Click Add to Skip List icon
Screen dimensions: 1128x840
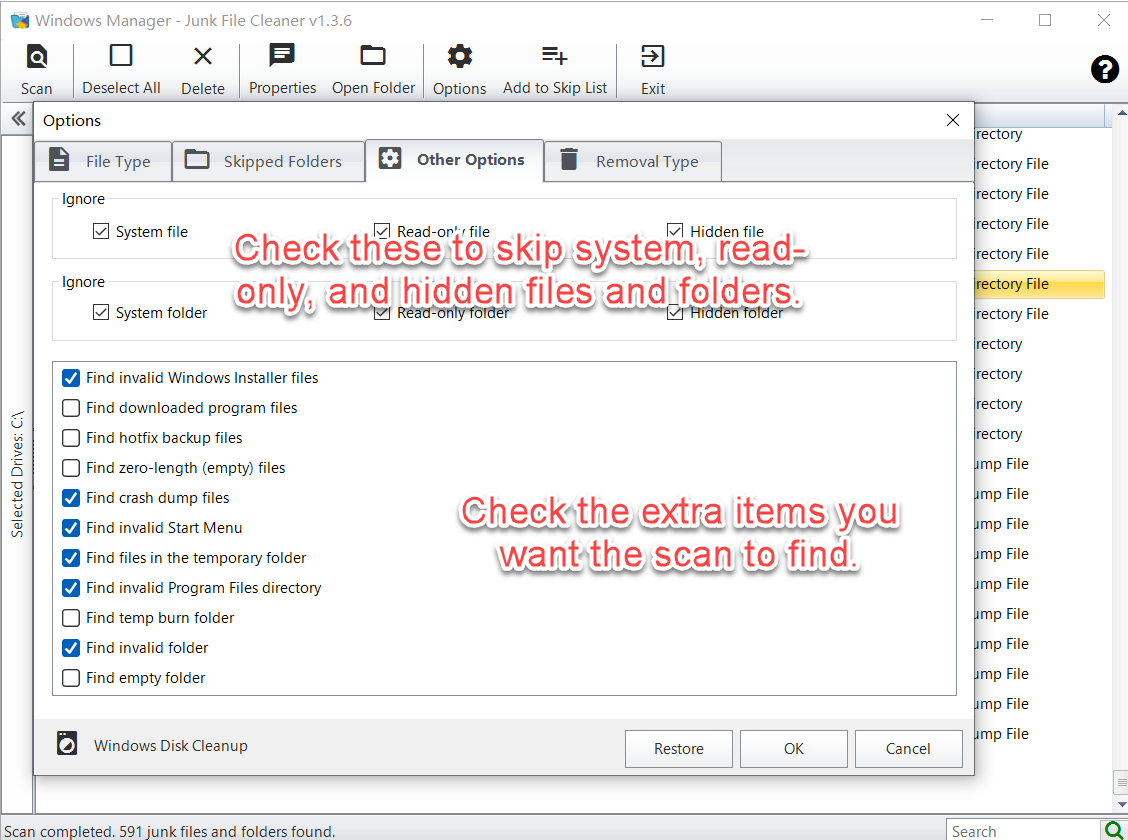point(555,55)
